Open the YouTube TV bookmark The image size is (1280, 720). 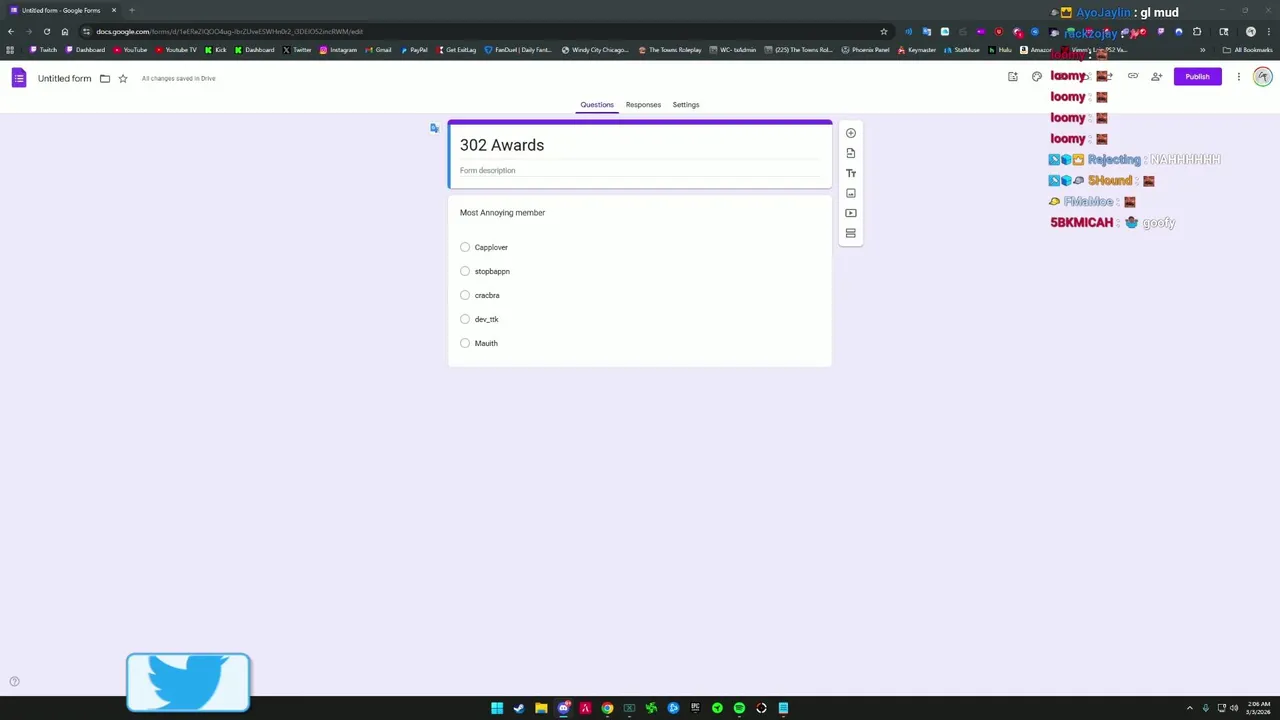pyautogui.click(x=176, y=50)
